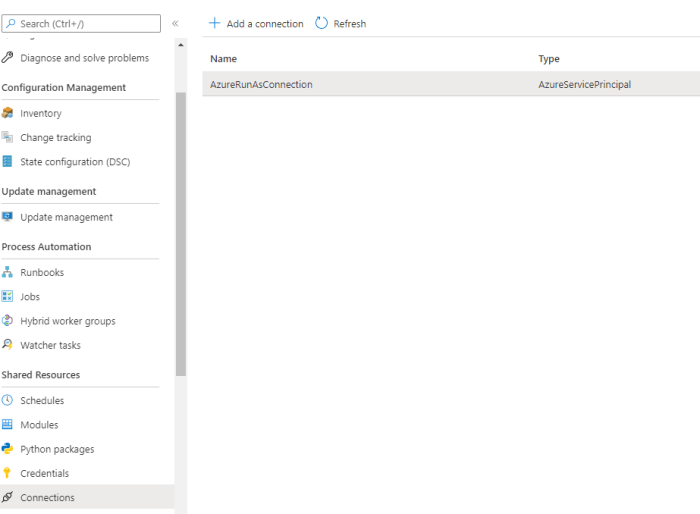Click the Watcher tasks magnifier icon
This screenshot has height=514, width=700.
click(8, 345)
